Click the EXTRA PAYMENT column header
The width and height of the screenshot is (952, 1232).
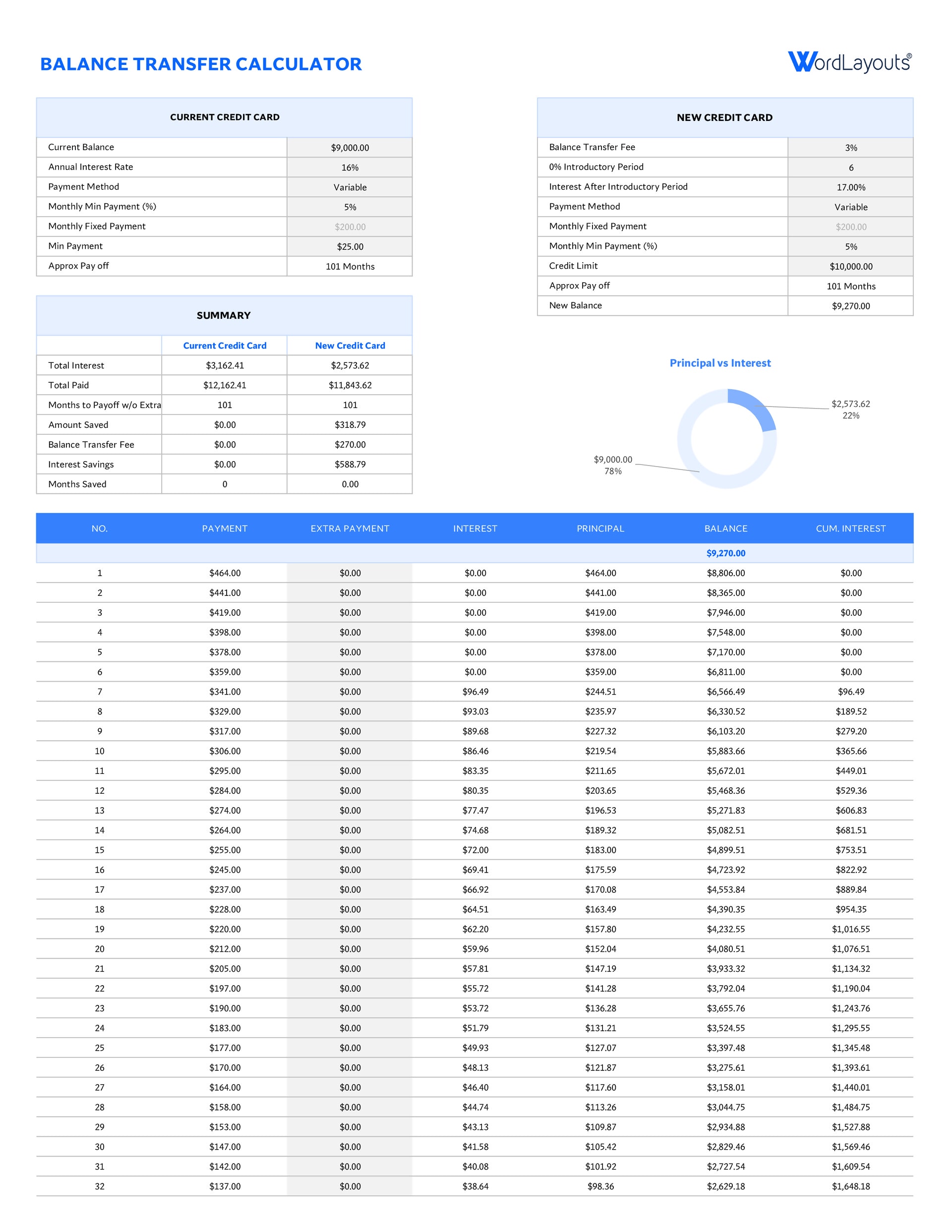pos(350,528)
